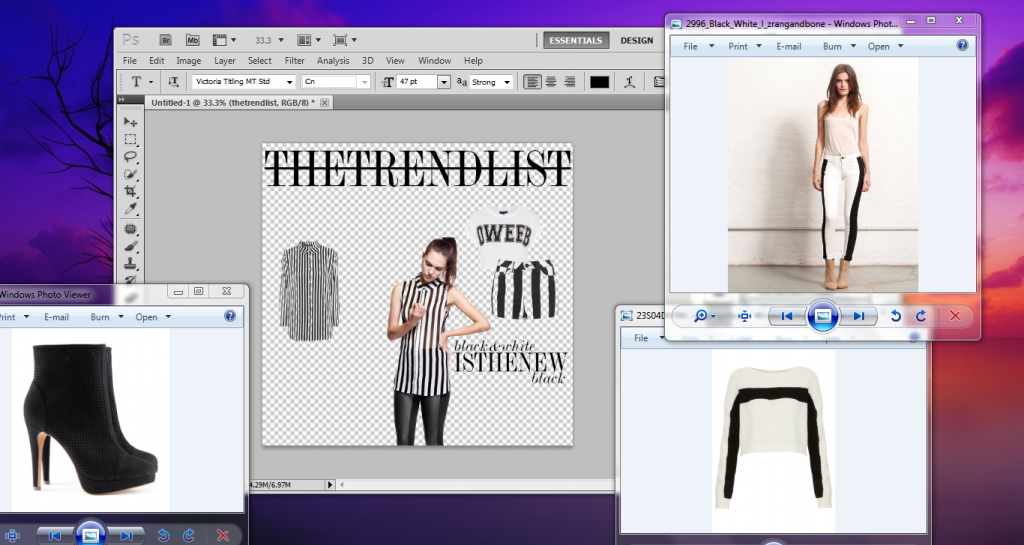Select the Quick Selection tool
This screenshot has height=545, width=1024.
(131, 174)
